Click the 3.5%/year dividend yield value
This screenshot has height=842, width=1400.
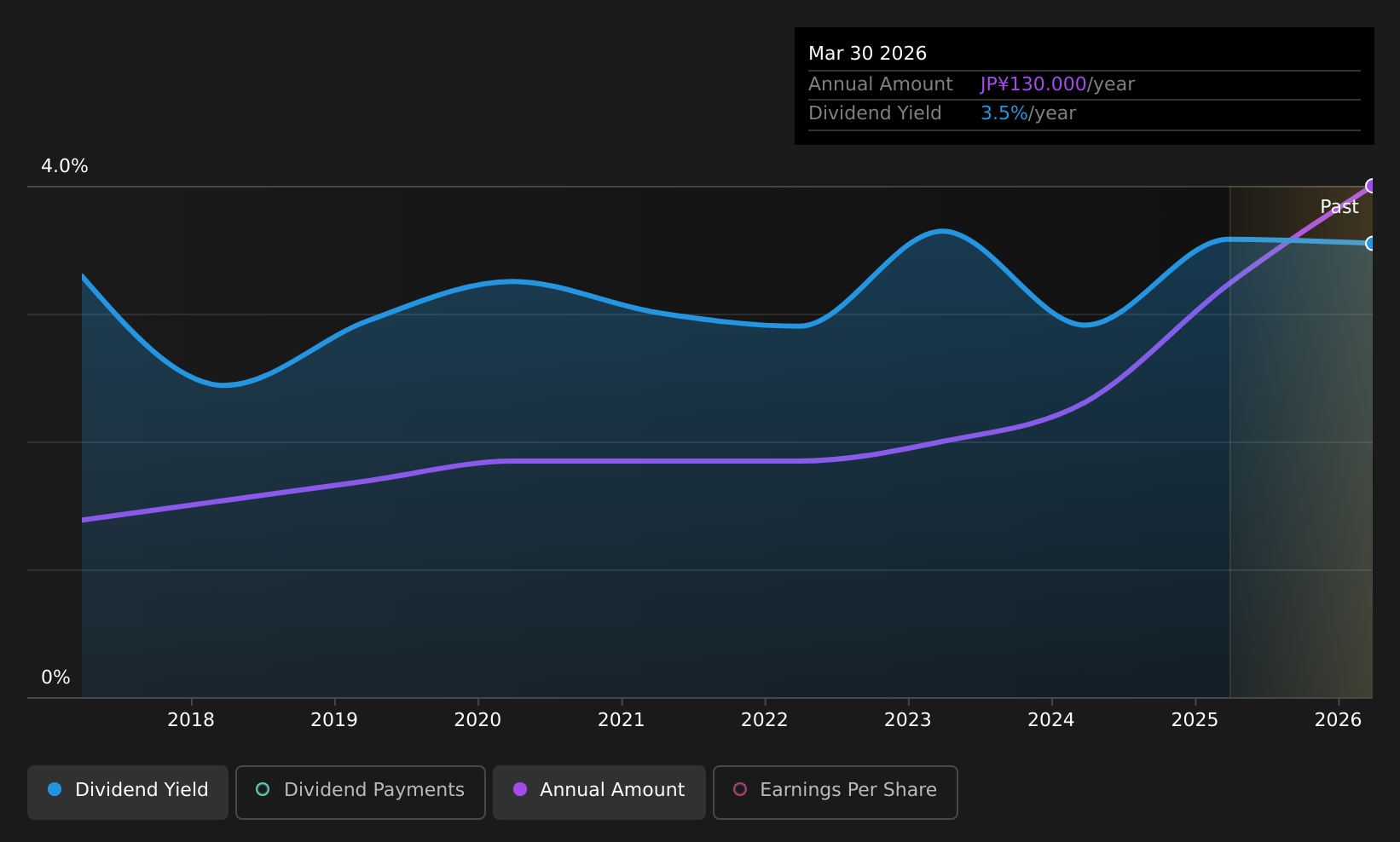[x=1027, y=112]
